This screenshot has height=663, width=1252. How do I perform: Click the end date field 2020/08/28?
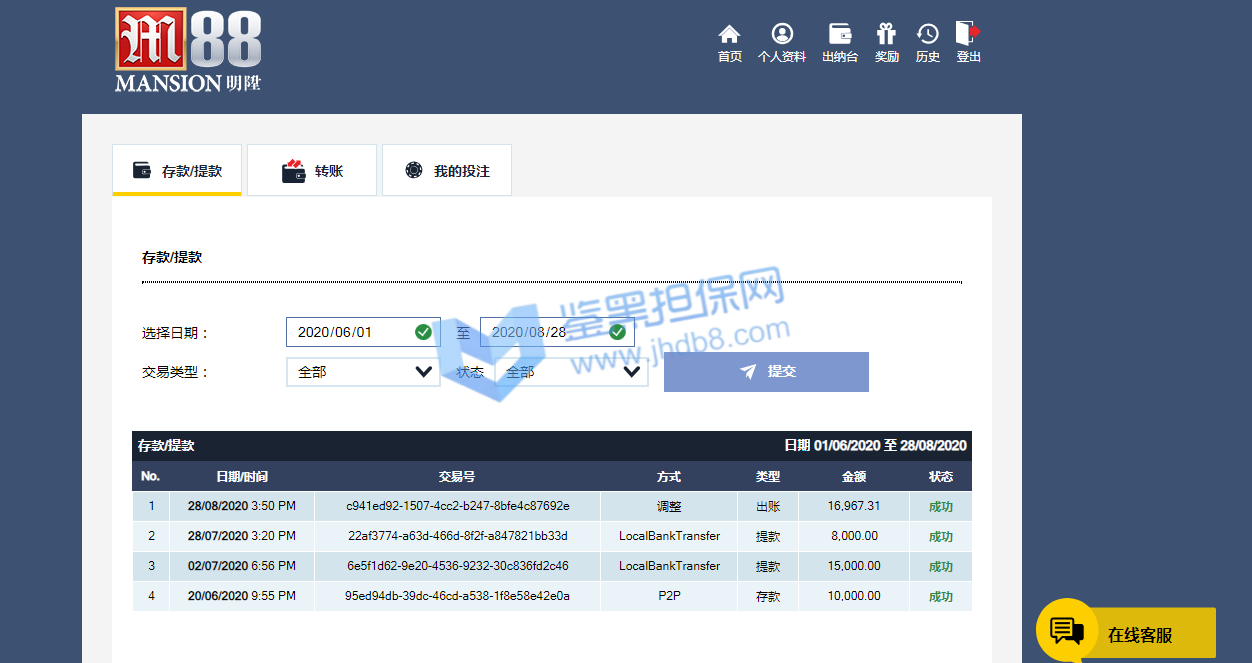click(x=545, y=332)
